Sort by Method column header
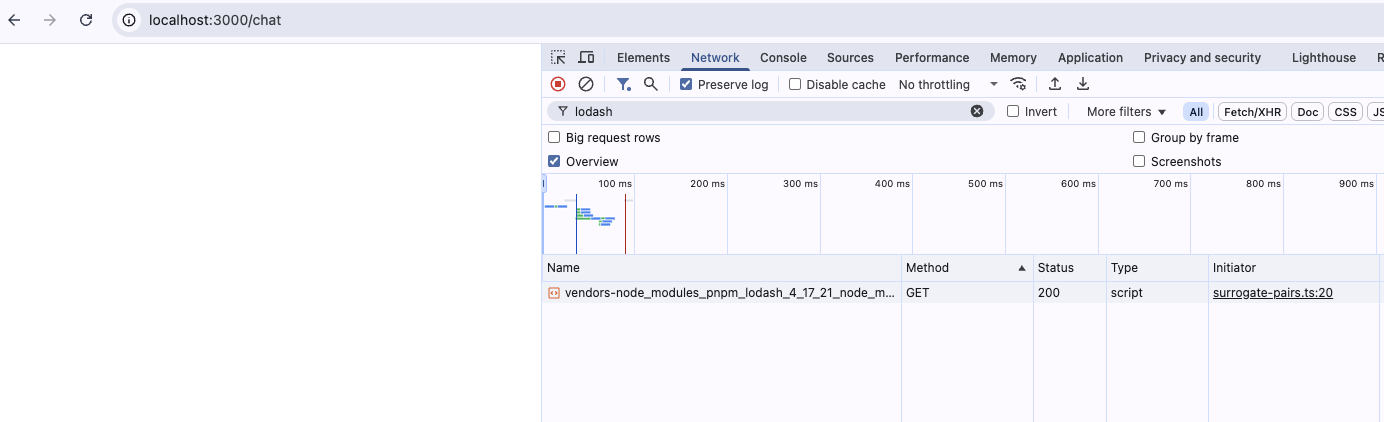Screen dimensions: 1384x422 (967, 268)
